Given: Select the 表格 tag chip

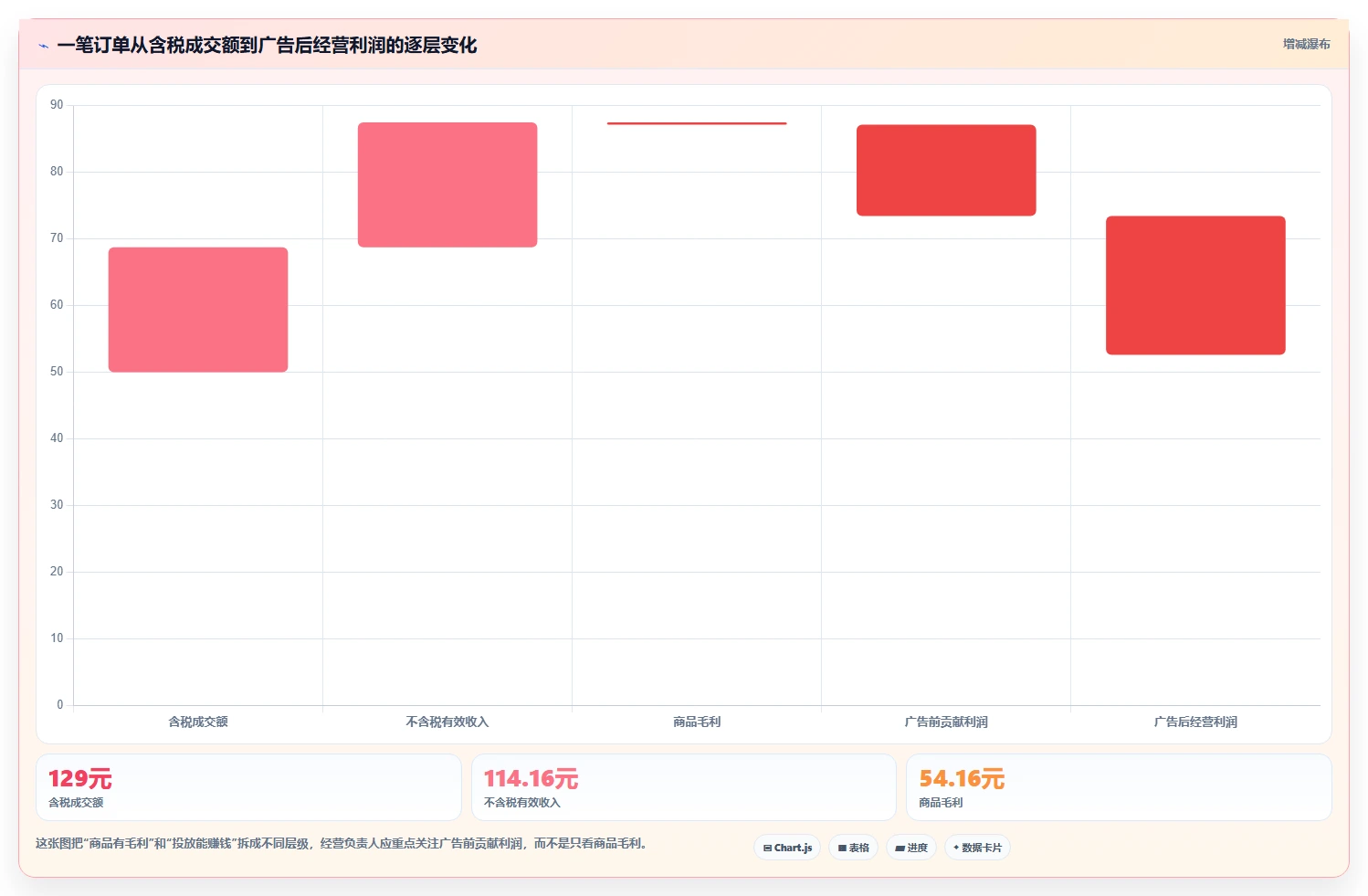Looking at the screenshot, I should coord(853,848).
